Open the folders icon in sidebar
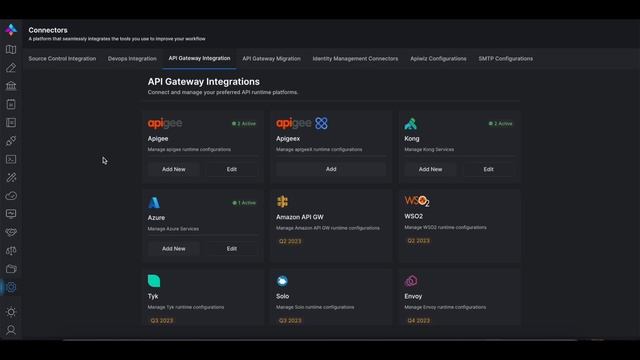This screenshot has width=640, height=360. [x=11, y=269]
